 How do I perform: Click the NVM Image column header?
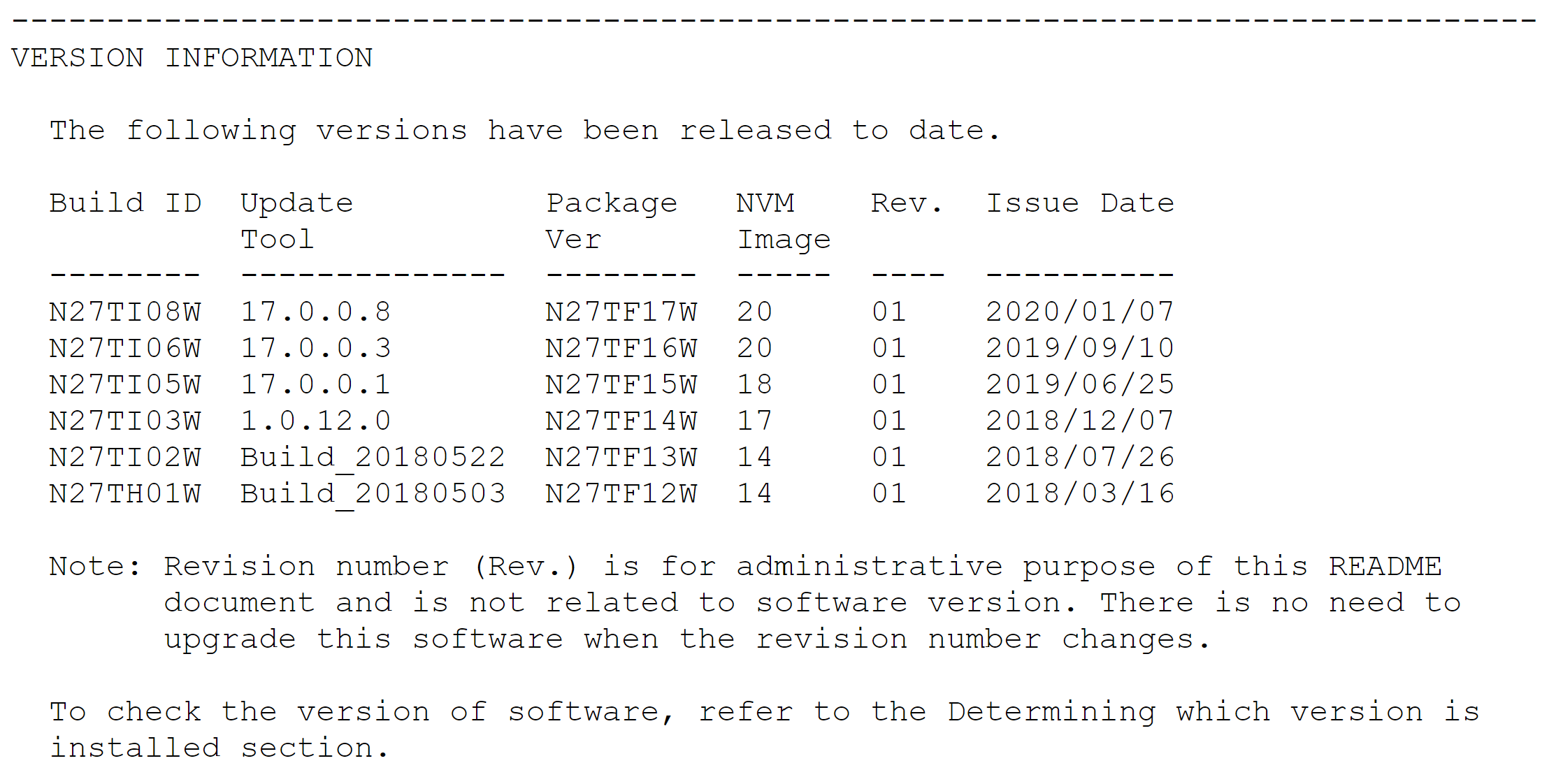(784, 222)
